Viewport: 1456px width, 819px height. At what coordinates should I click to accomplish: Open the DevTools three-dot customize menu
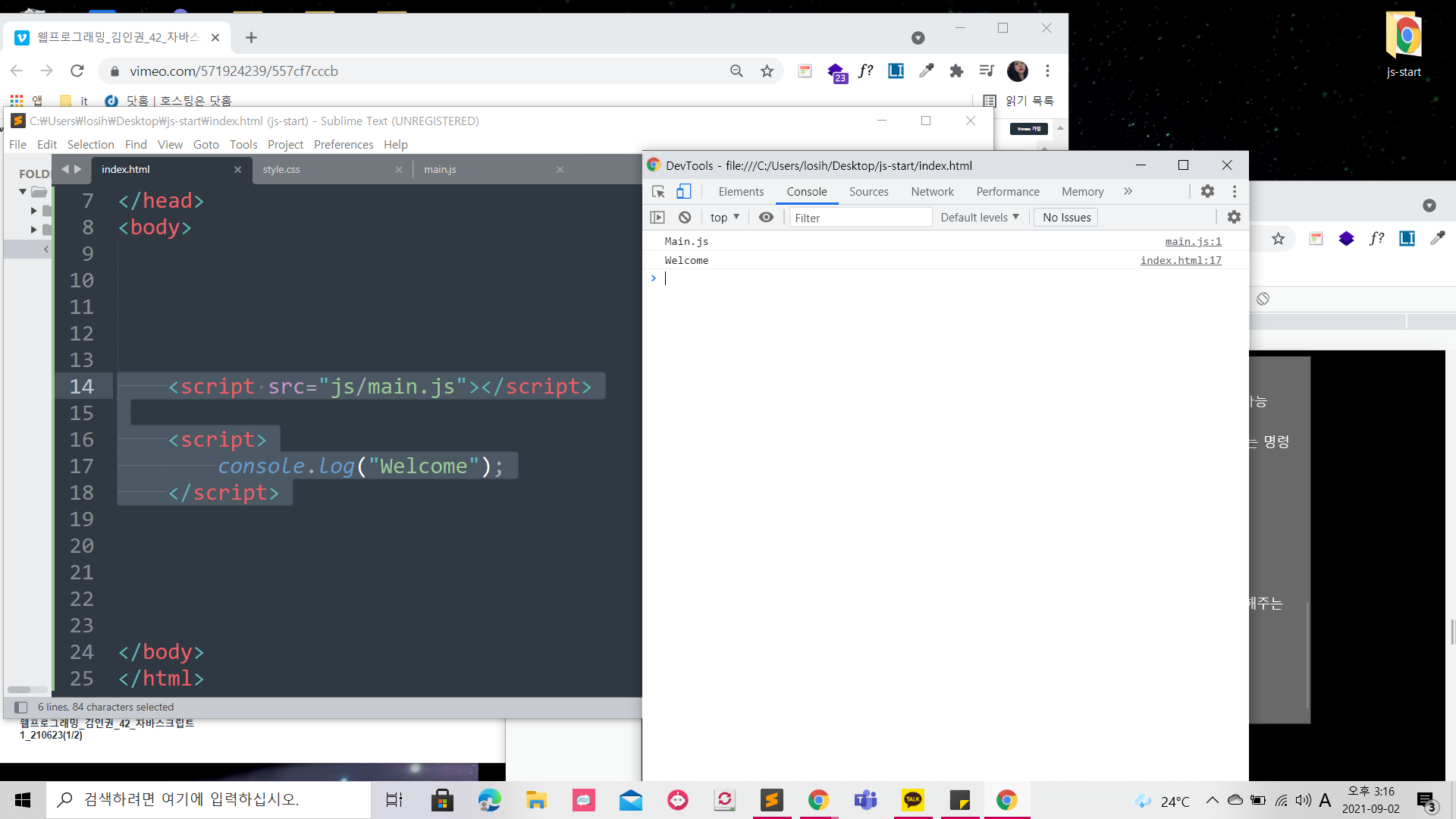coord(1235,192)
